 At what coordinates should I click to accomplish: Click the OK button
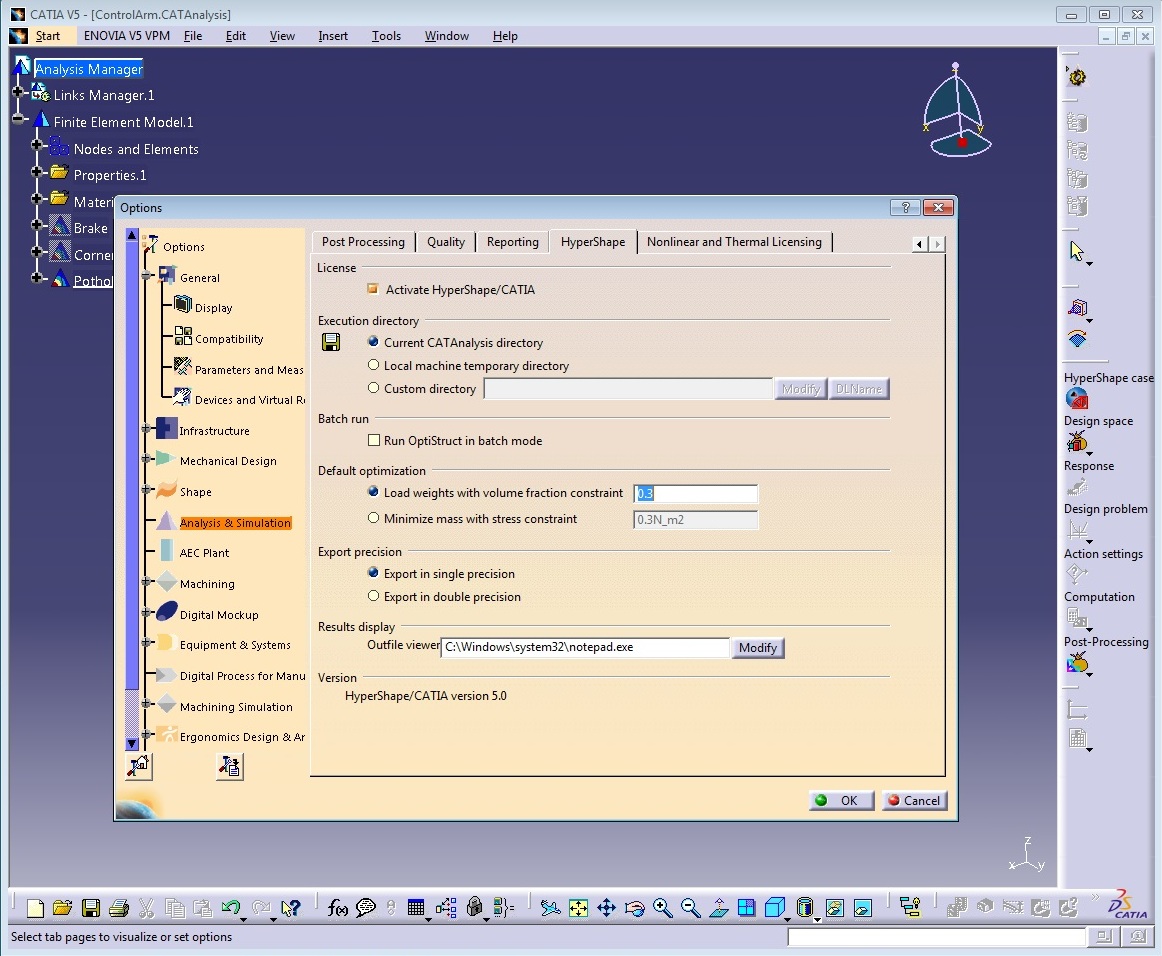coord(841,800)
